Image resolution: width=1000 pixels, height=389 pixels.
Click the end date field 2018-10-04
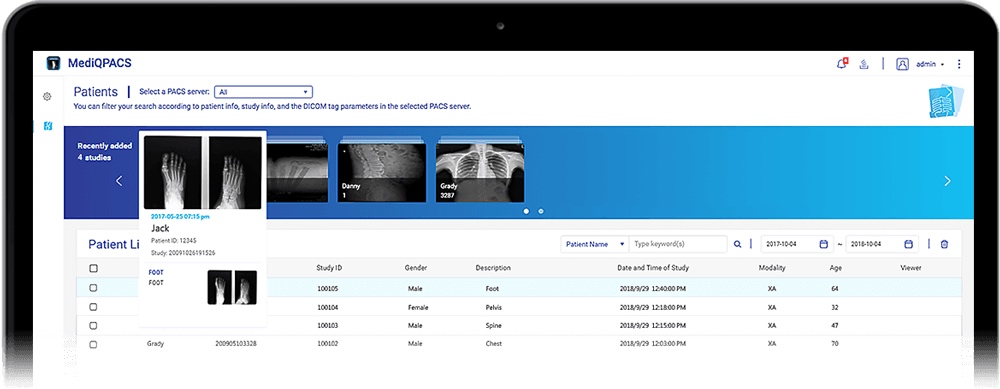pyautogui.click(x=882, y=244)
